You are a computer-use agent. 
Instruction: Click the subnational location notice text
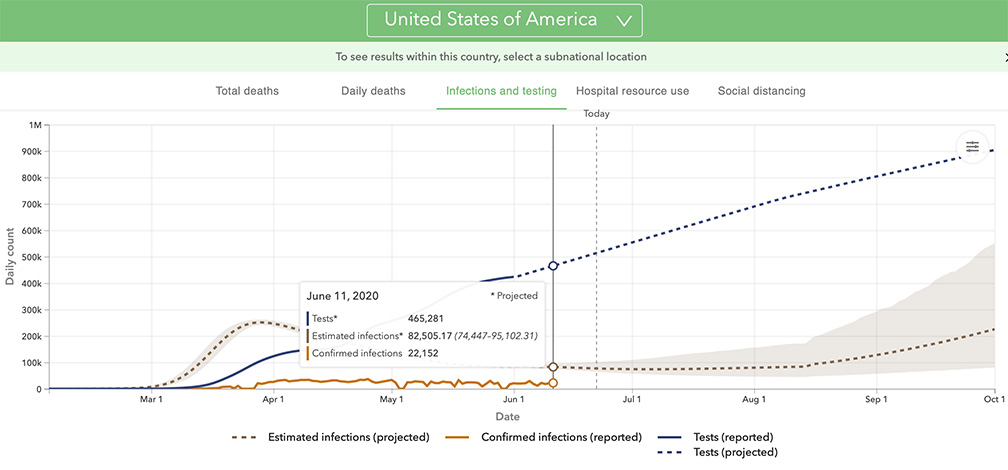(x=491, y=57)
